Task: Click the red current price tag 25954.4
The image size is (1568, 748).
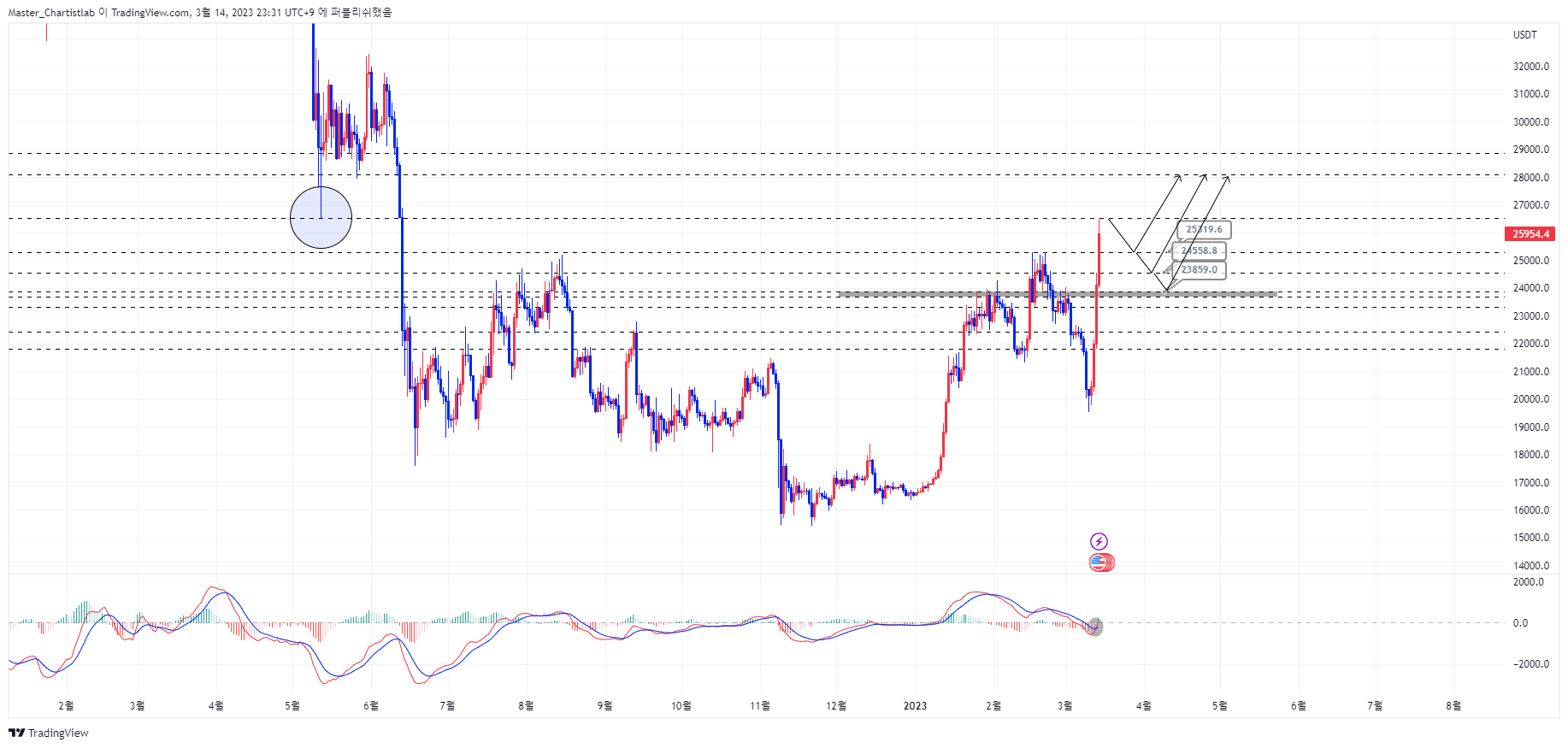Action: click(x=1530, y=233)
